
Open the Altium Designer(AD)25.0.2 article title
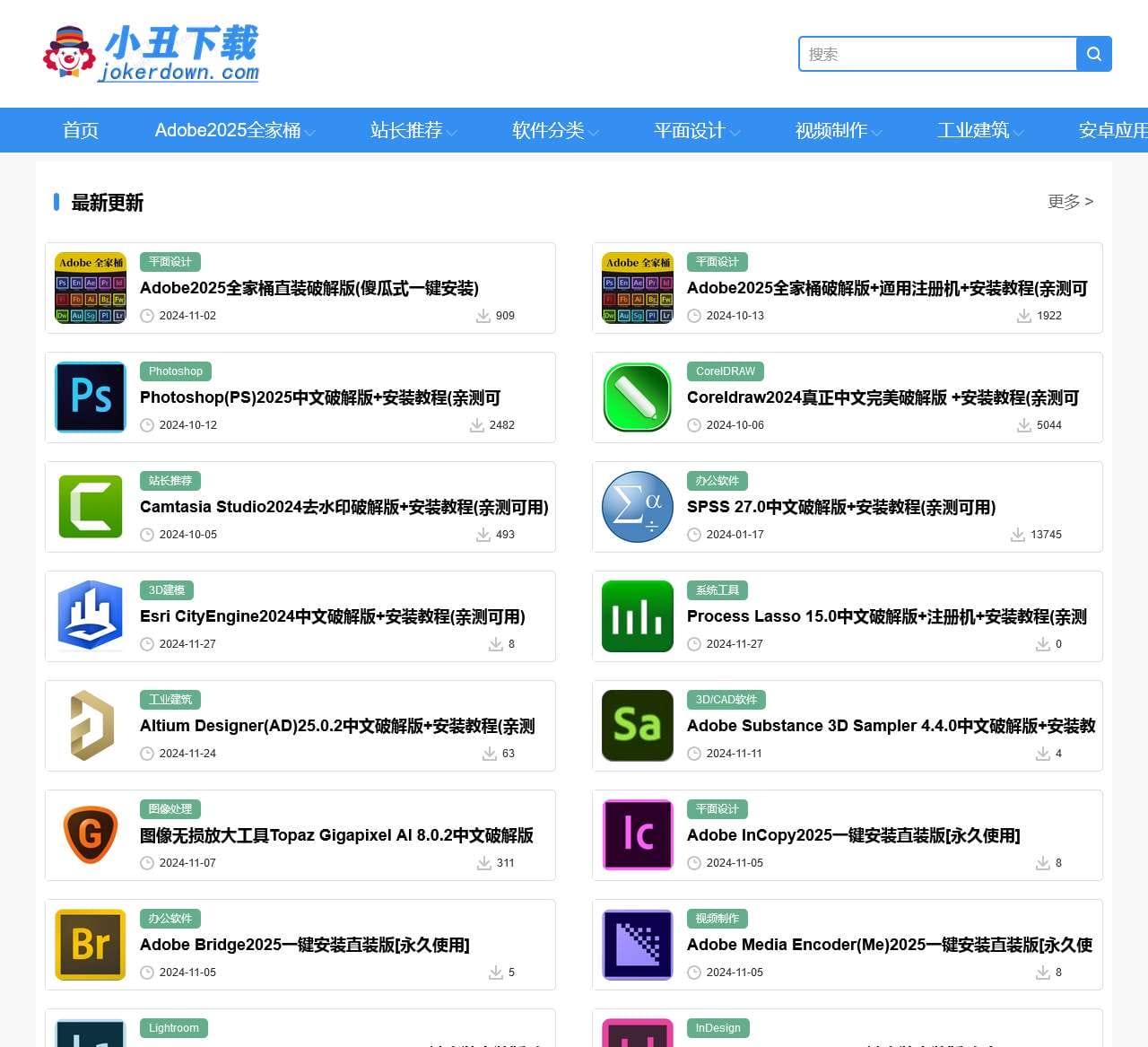pos(337,726)
